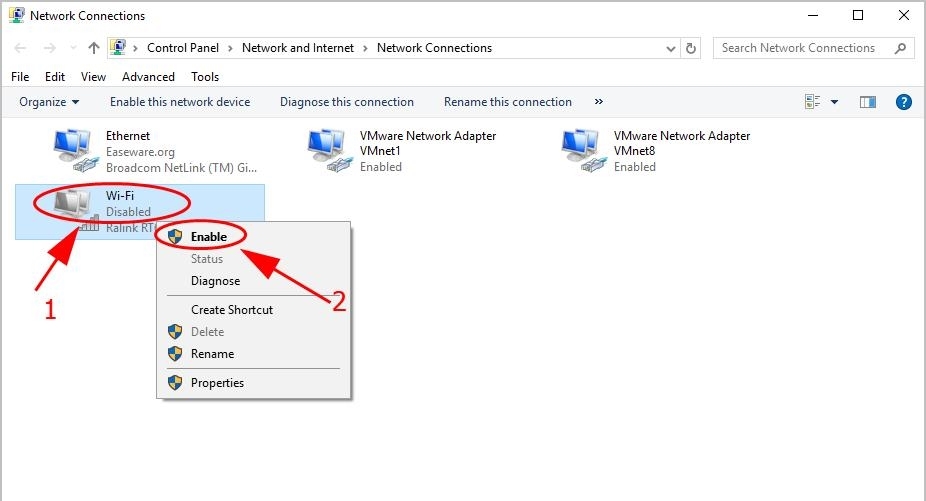The height and width of the screenshot is (501, 926).
Task: Expand chevron after Network and Internet
Action: (365, 48)
